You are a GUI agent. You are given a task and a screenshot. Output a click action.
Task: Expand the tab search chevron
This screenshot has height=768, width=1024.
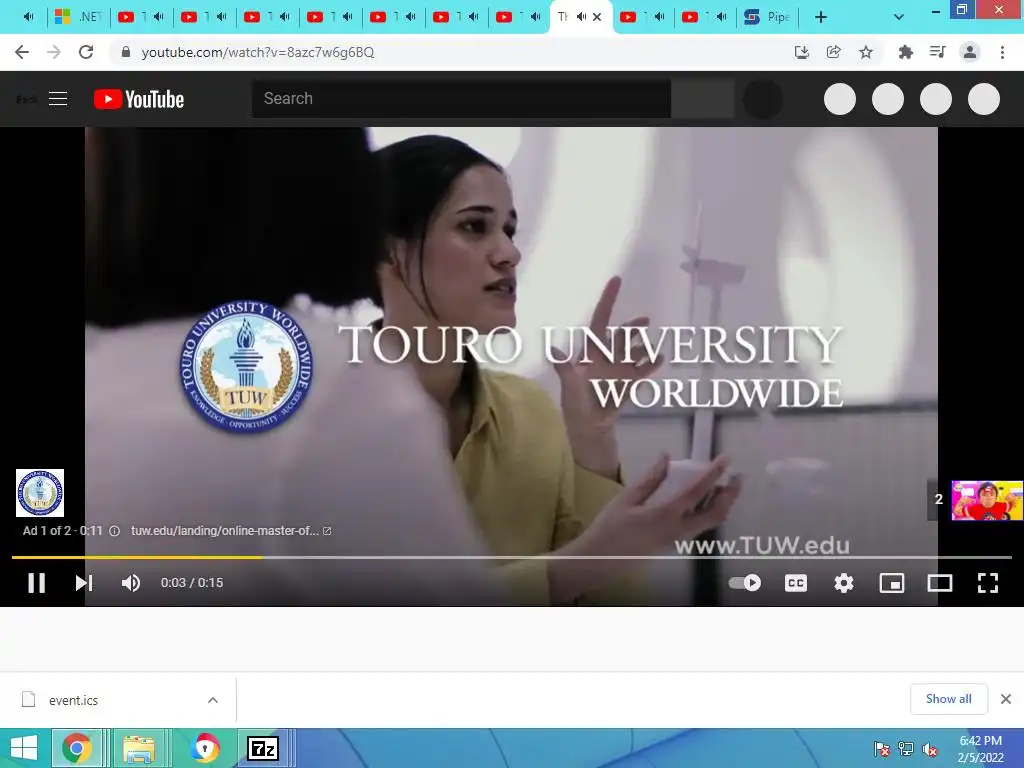899,17
